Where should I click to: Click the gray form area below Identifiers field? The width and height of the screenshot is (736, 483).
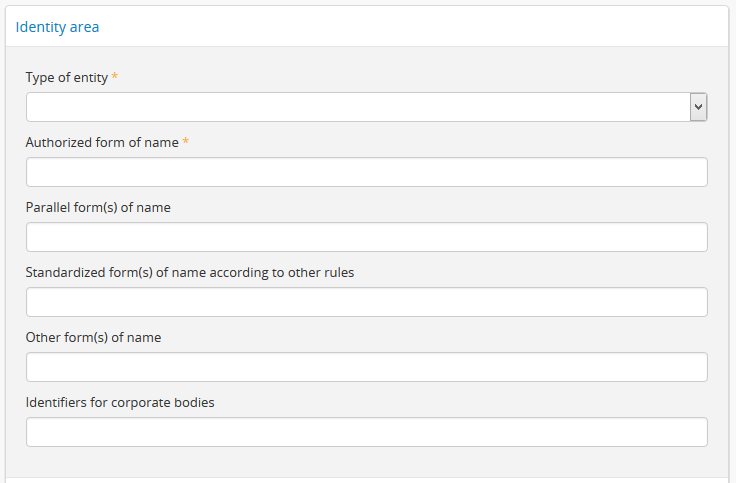(x=366, y=460)
